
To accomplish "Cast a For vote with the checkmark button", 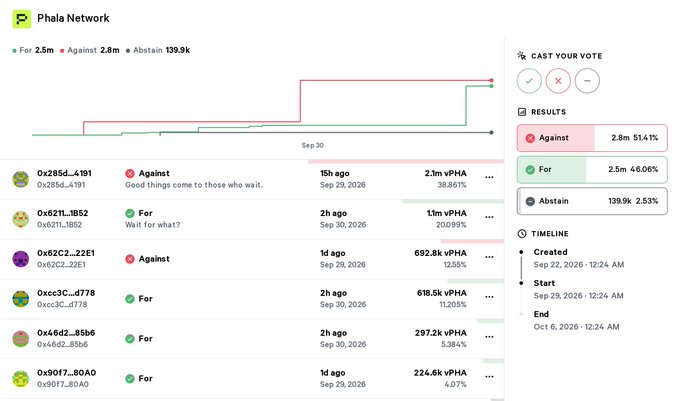I will coord(529,81).
